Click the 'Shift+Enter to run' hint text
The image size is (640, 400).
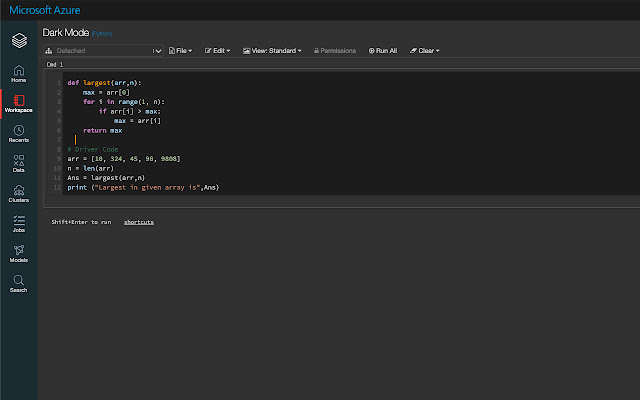tap(81, 222)
